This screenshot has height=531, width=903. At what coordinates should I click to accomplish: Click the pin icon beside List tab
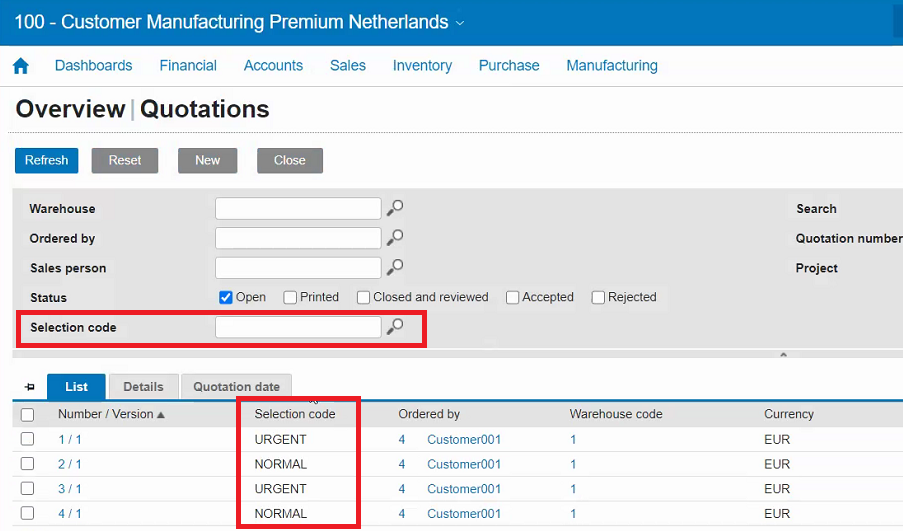coord(29,387)
